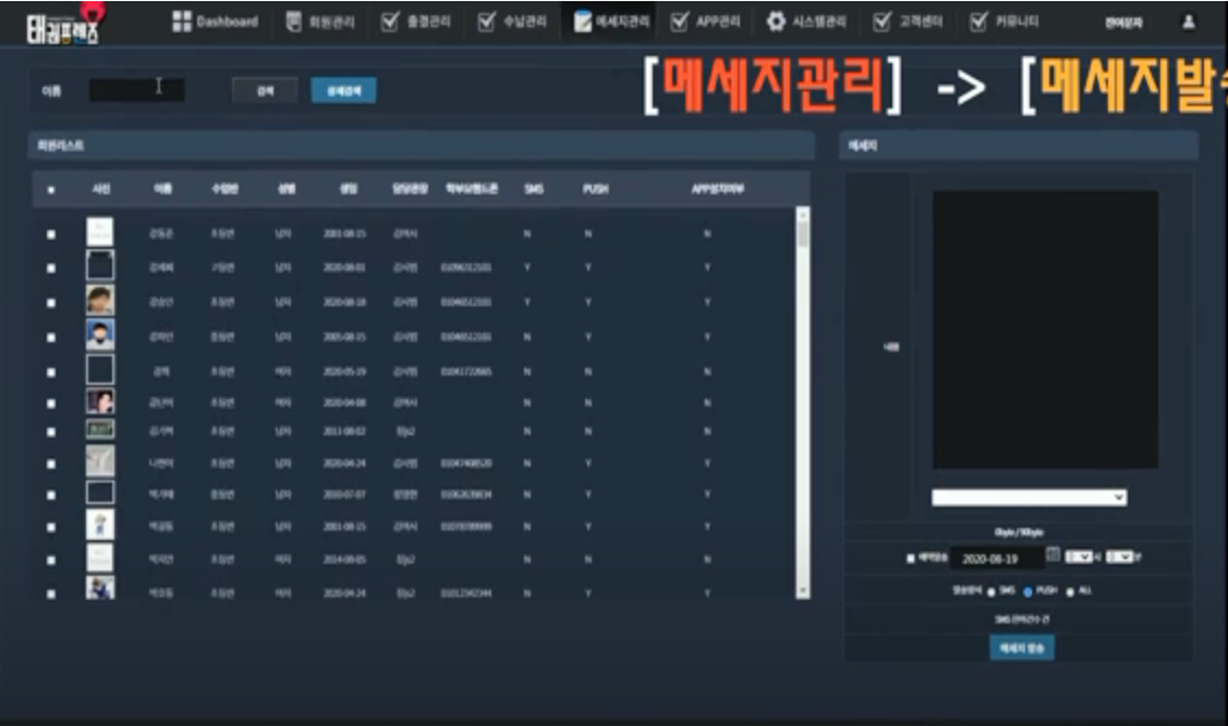The height and width of the screenshot is (726, 1228).
Task: Open the 회원관리 menu icon
Action: click(293, 21)
